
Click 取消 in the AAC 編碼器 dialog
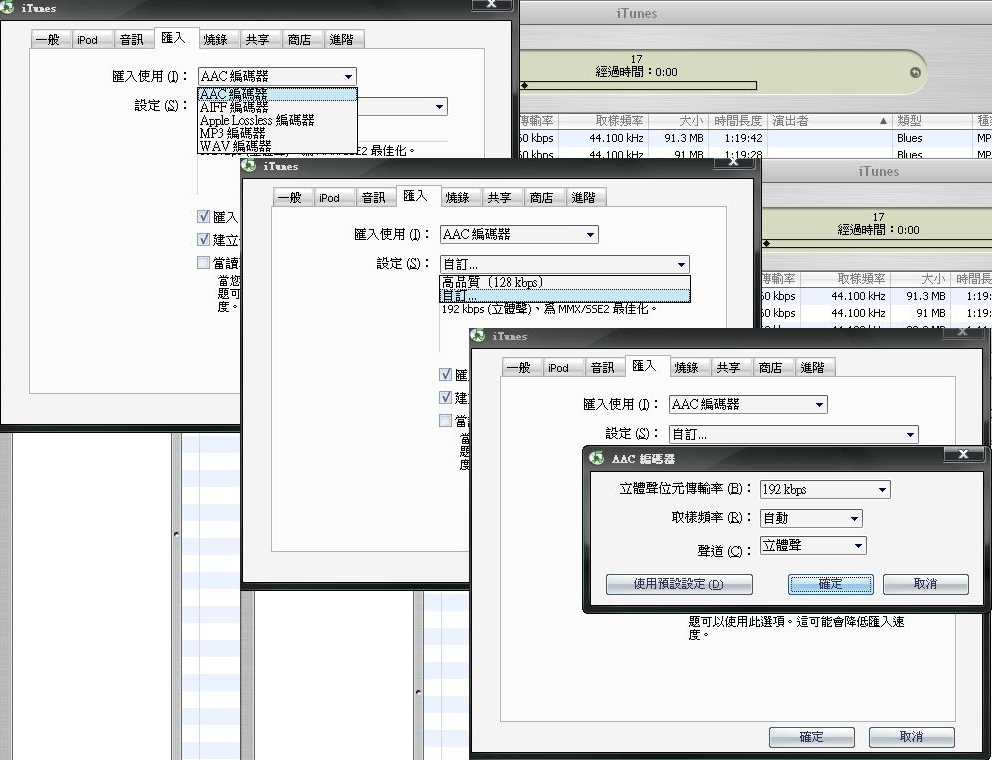coord(925,584)
